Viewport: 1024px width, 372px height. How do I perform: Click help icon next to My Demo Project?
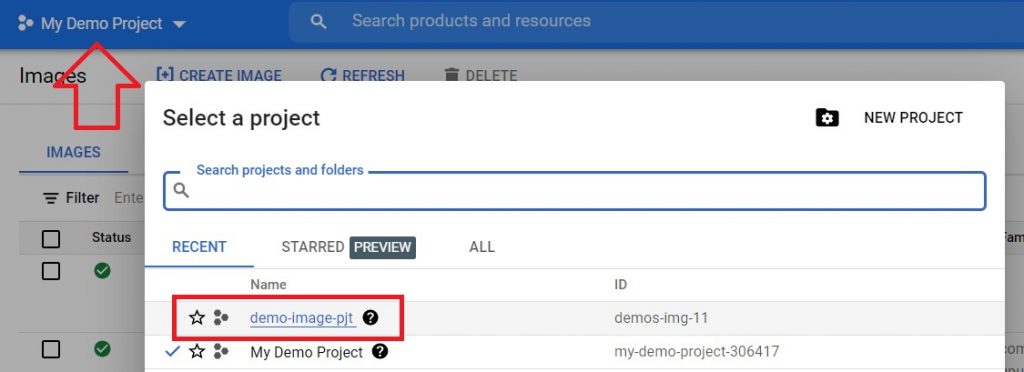380,352
